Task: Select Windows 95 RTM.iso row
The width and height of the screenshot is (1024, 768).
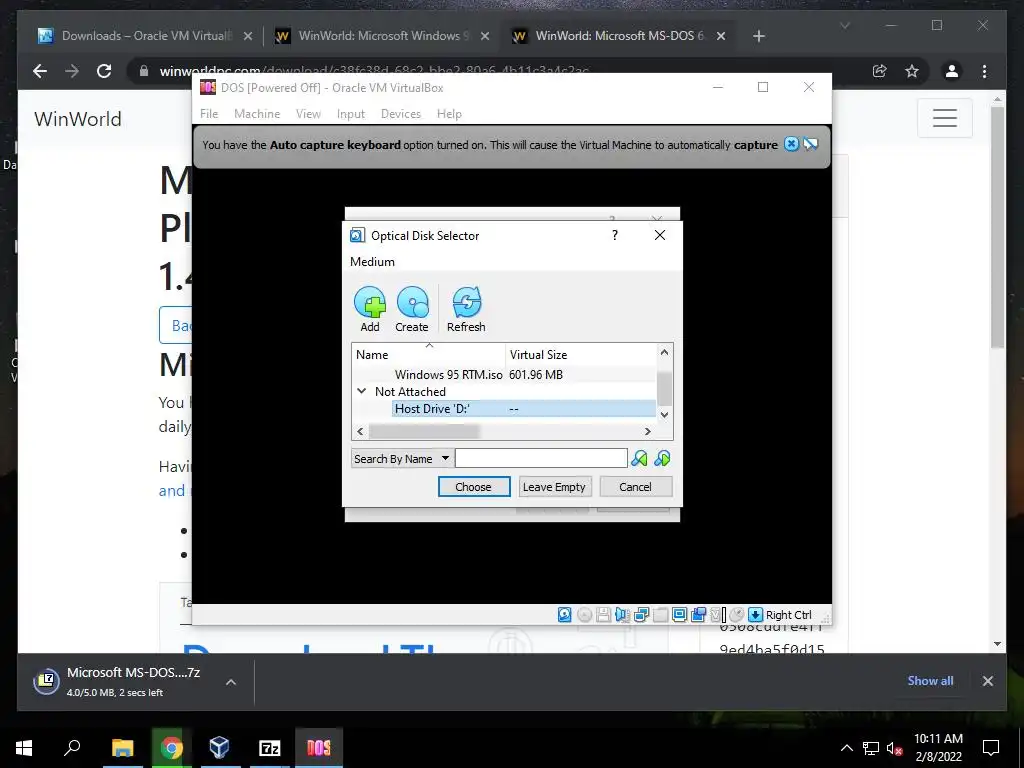Action: [504, 374]
